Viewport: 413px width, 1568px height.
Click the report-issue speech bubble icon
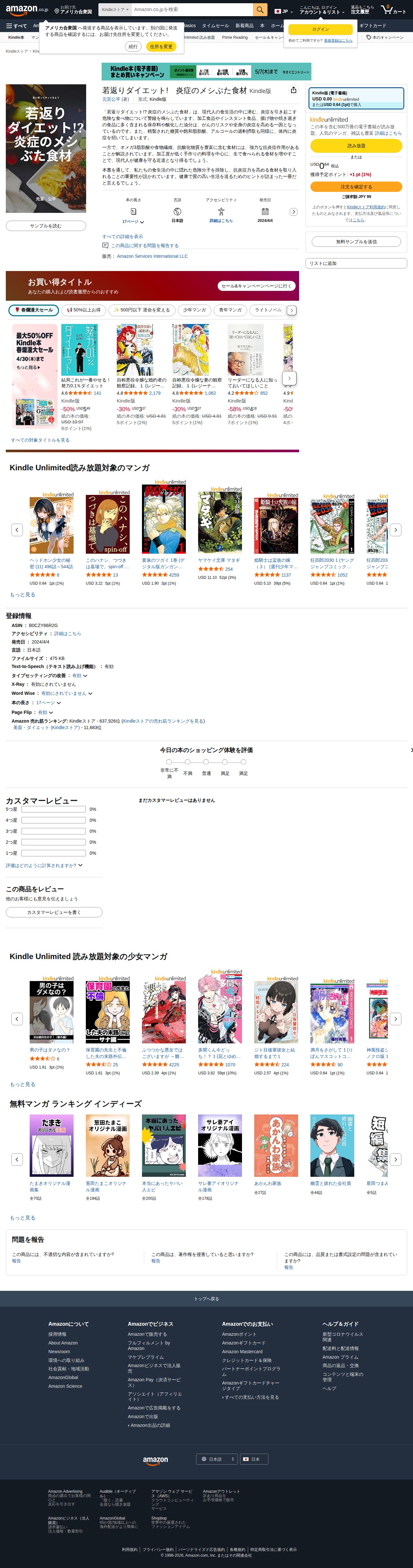[x=105, y=245]
